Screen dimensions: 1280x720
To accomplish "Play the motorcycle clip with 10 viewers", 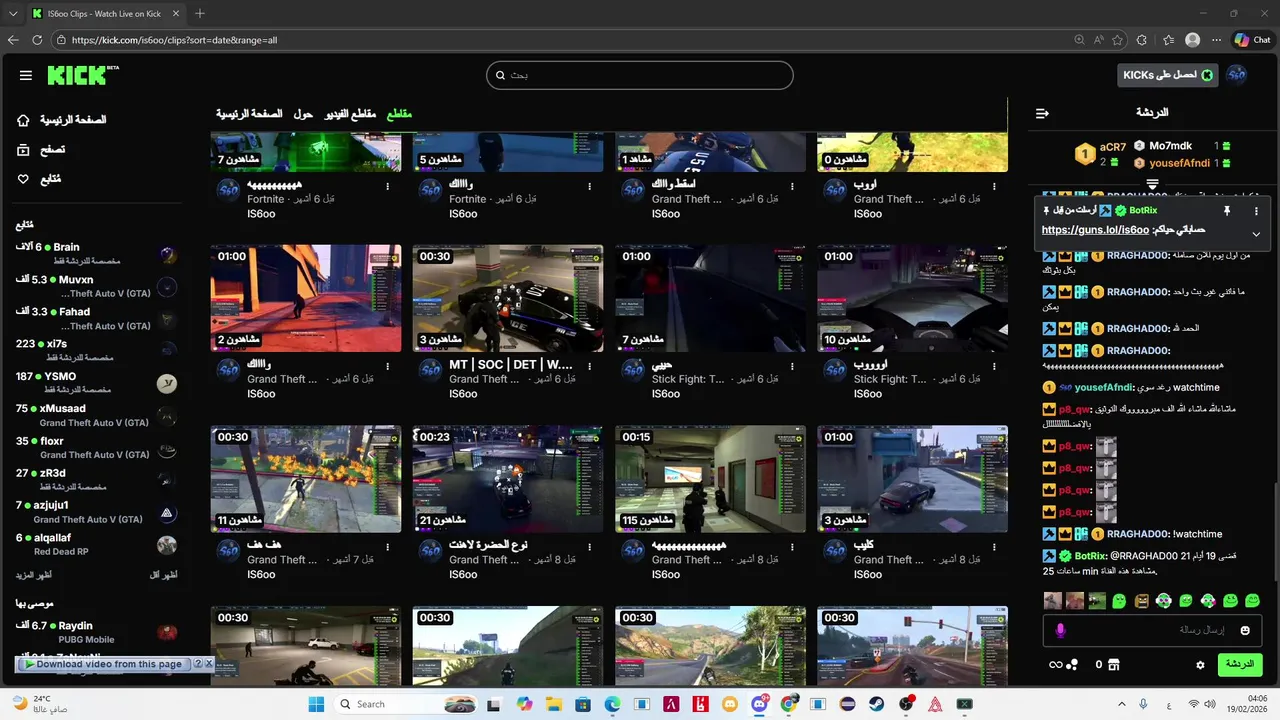I will pos(912,298).
